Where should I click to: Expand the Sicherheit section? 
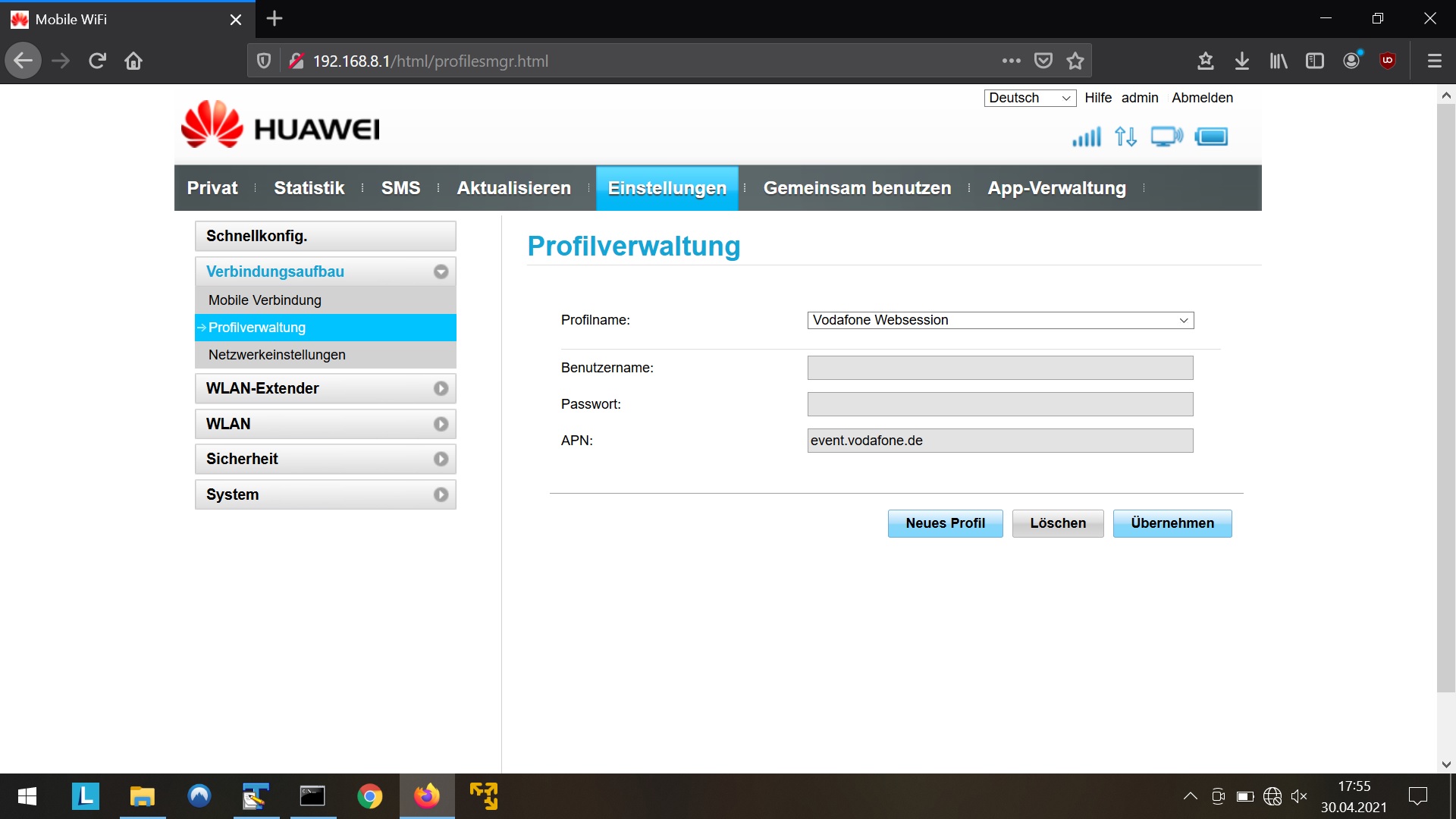325,459
